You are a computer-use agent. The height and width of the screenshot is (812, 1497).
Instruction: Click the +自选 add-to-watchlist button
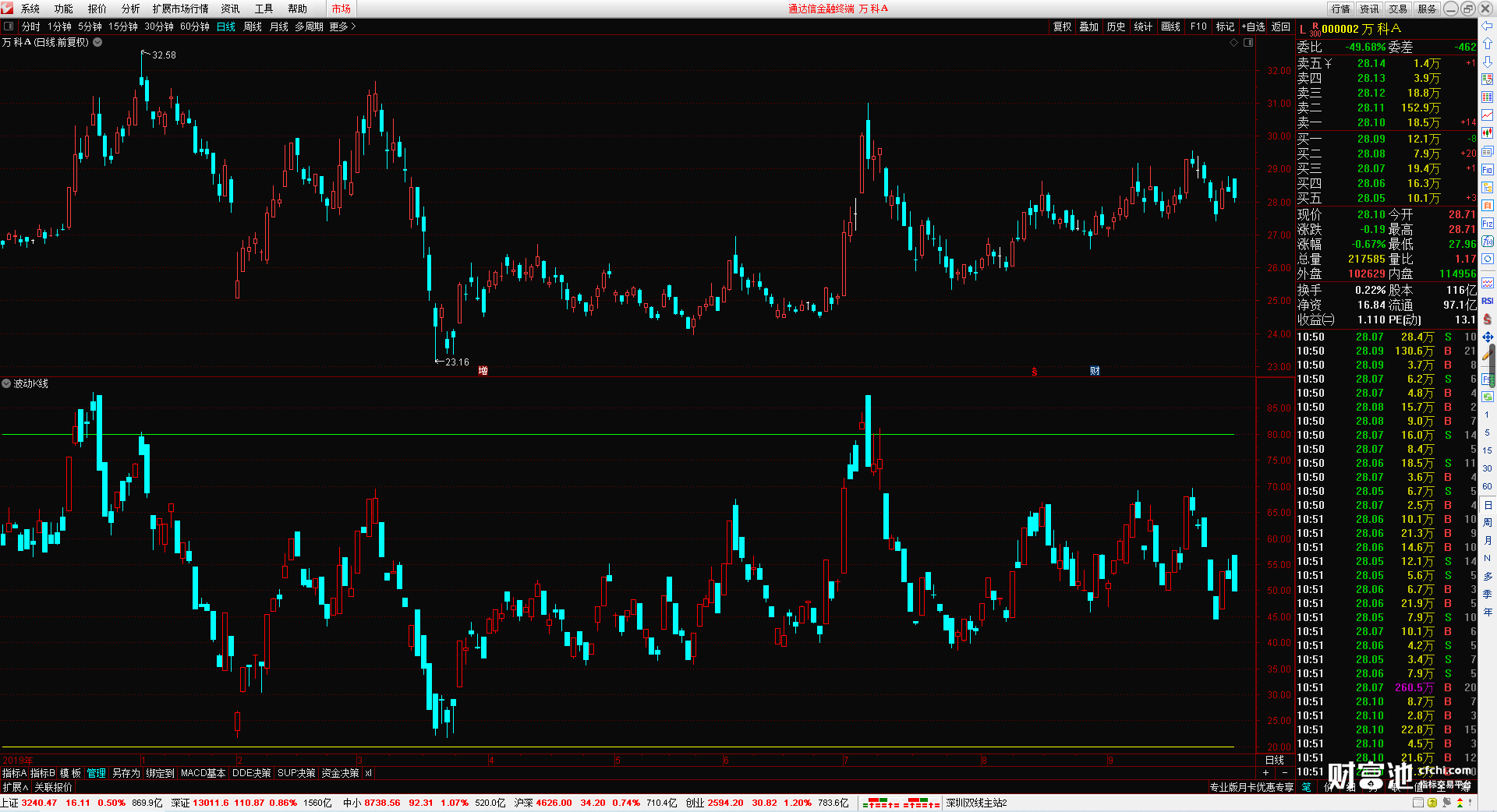(1253, 26)
